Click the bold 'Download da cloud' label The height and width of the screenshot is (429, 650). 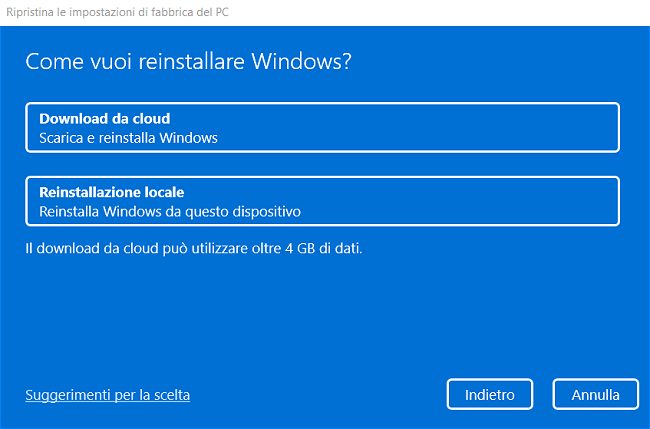pyautogui.click(x=98, y=119)
